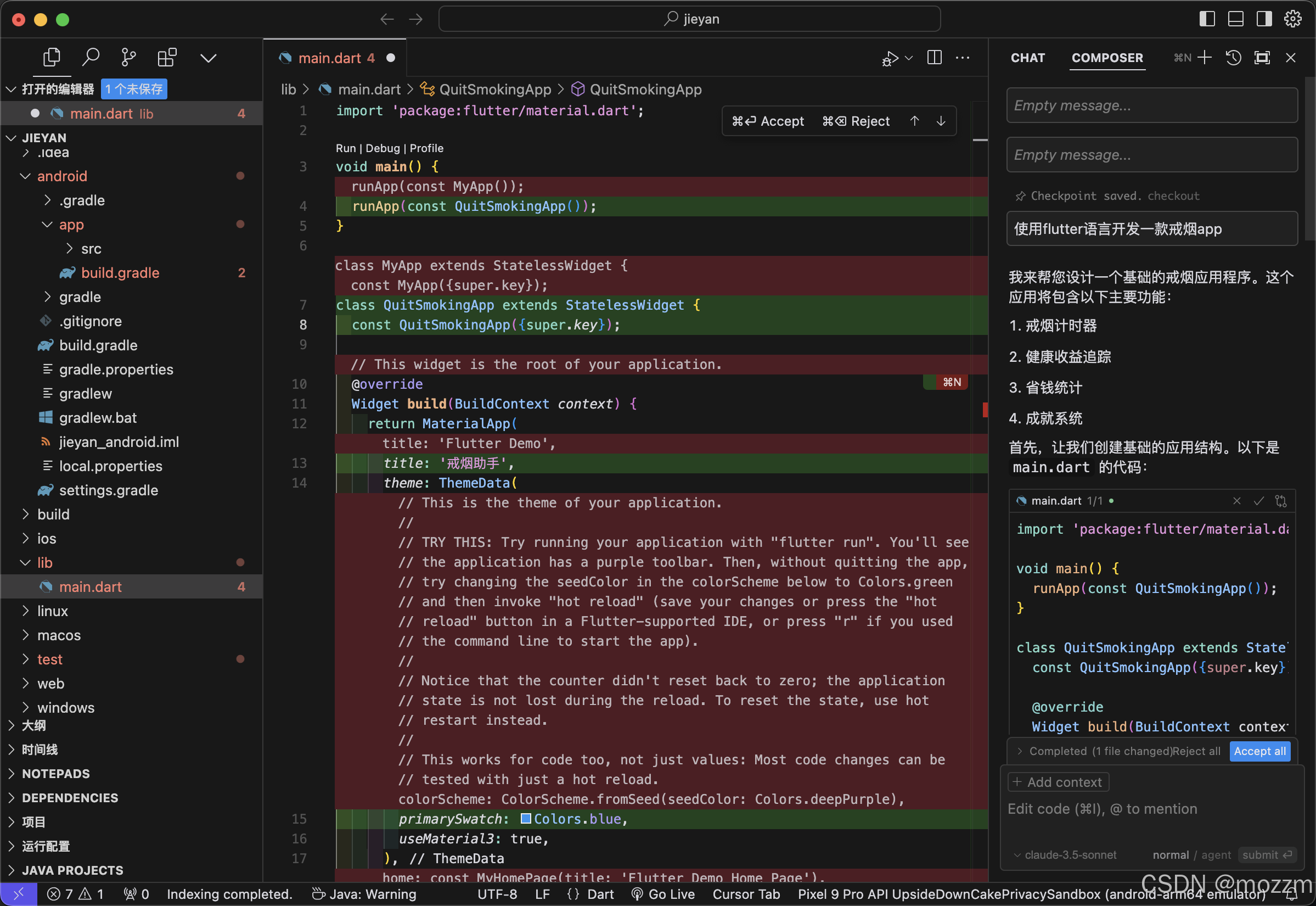Switch mode to agent
This screenshot has height=906, width=1316.
(1216, 855)
